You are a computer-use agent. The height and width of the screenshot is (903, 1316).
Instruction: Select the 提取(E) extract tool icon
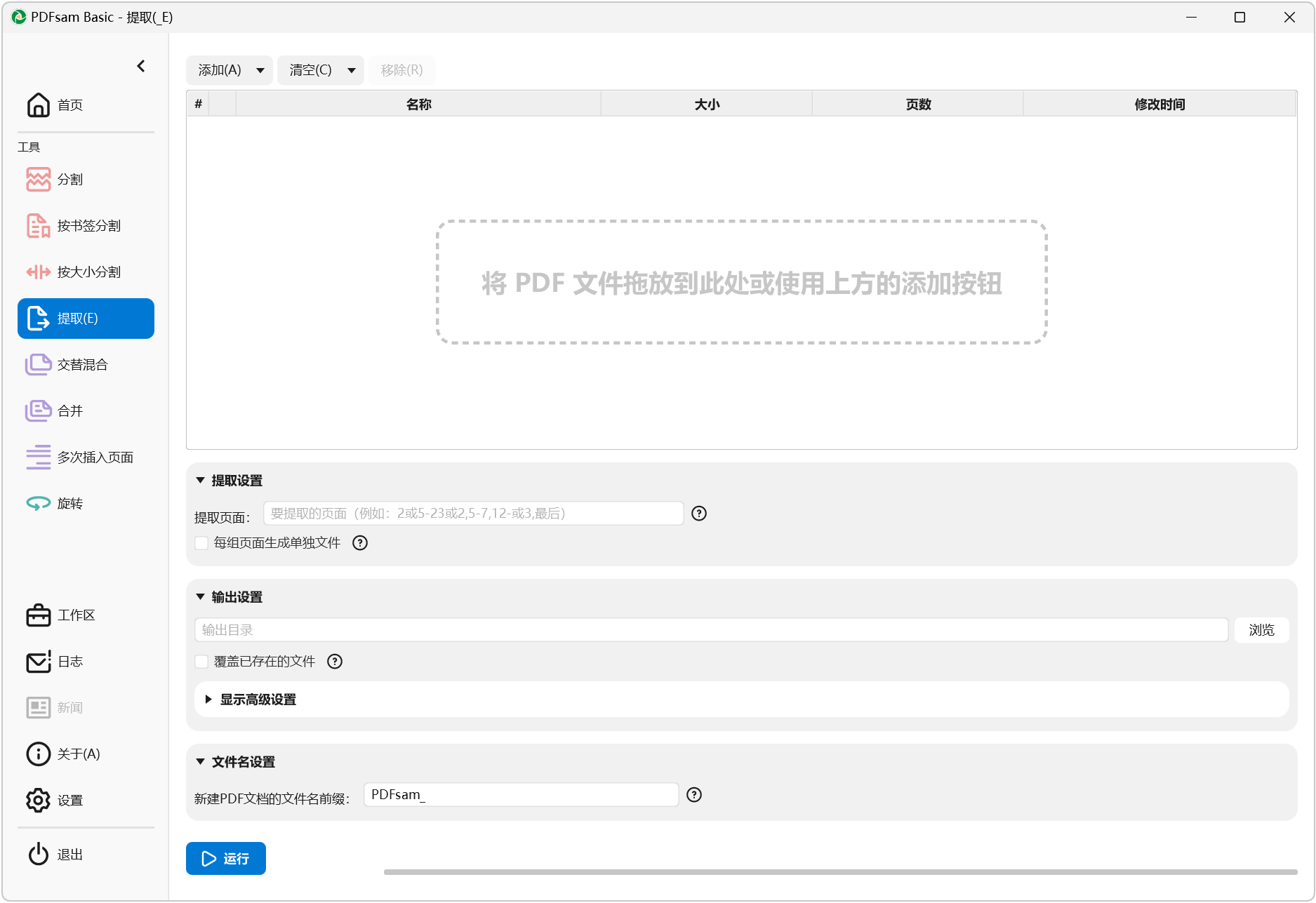pyautogui.click(x=39, y=319)
